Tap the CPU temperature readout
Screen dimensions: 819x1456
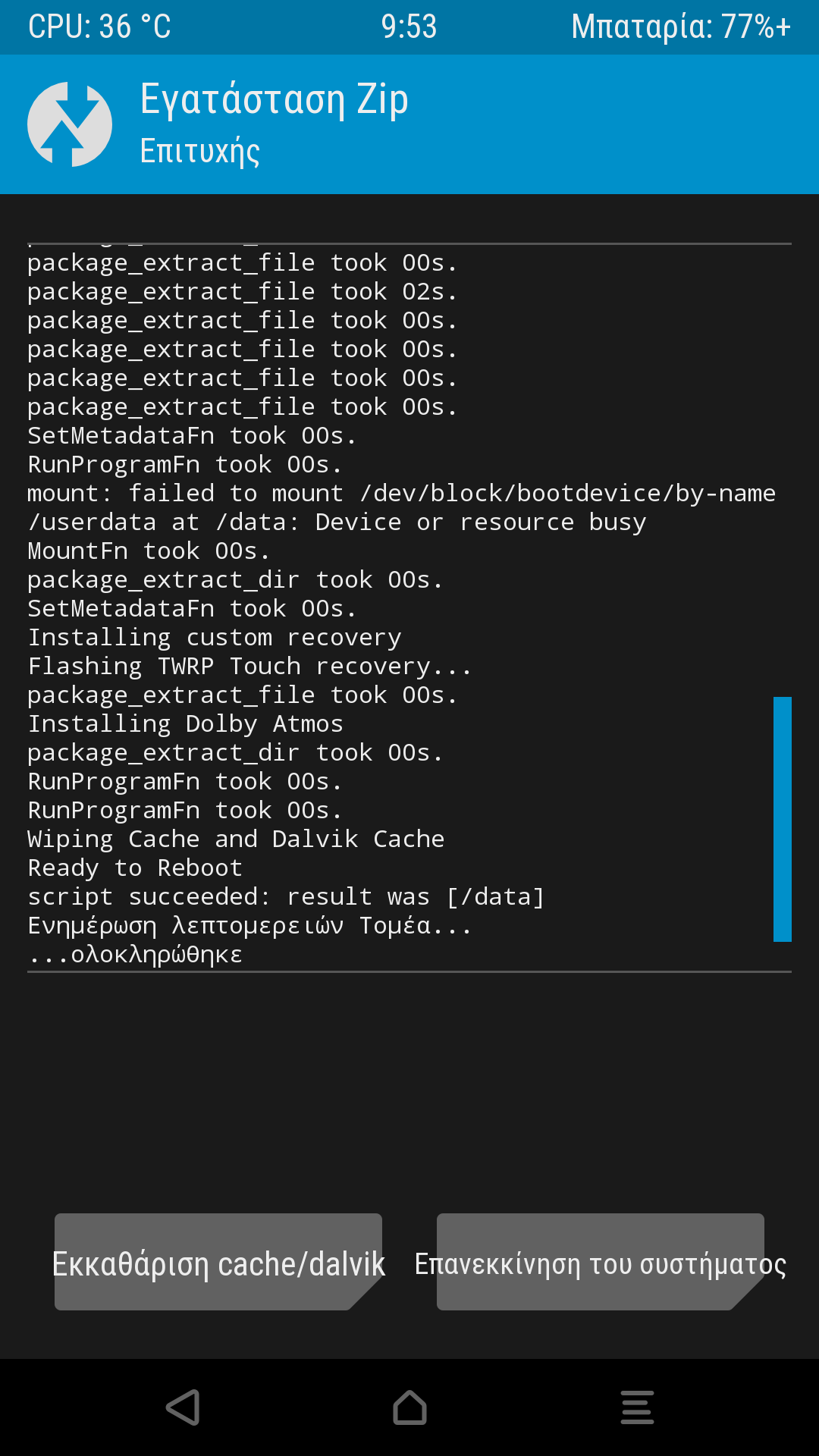click(x=99, y=27)
